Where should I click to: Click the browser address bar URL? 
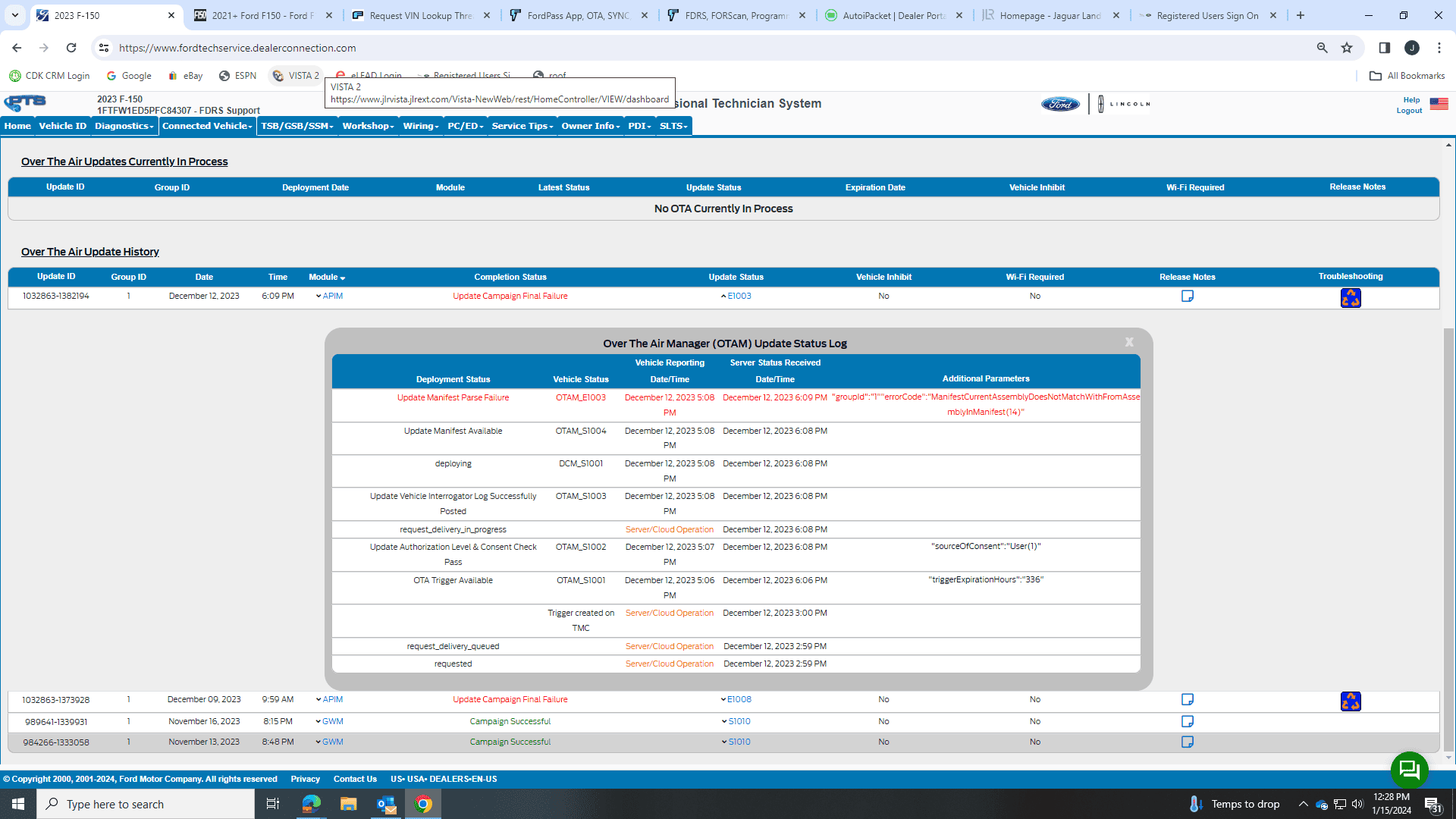(237, 48)
